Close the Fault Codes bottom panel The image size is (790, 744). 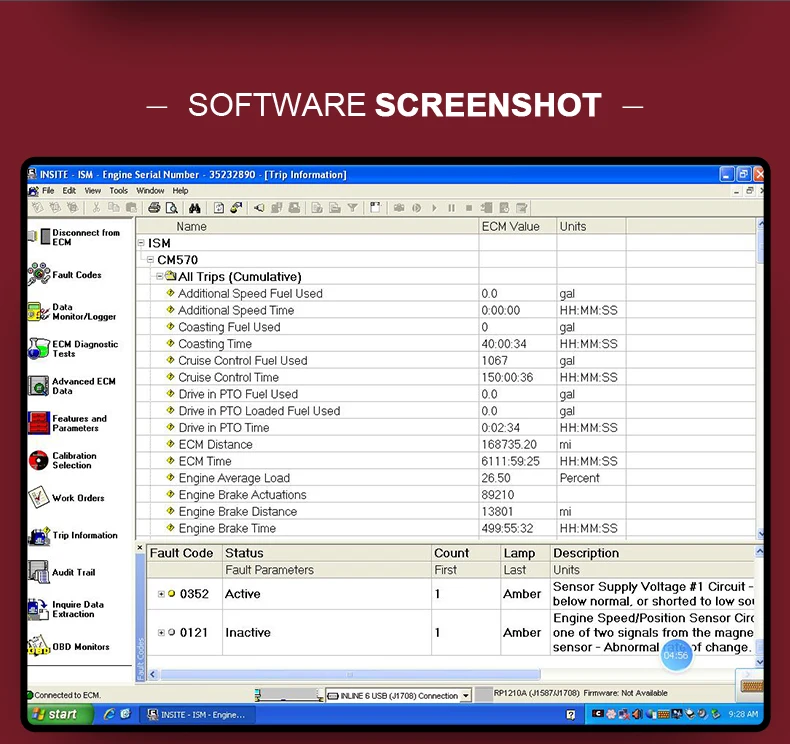pos(140,548)
